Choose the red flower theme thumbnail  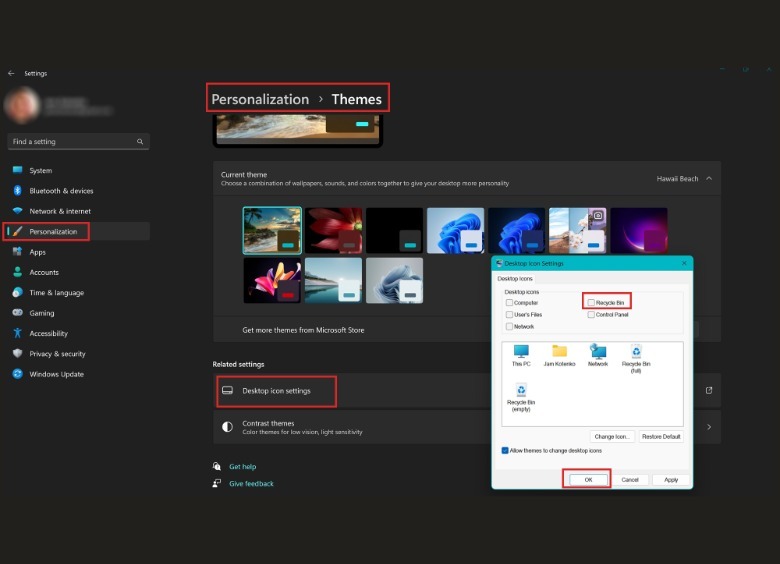pos(333,230)
